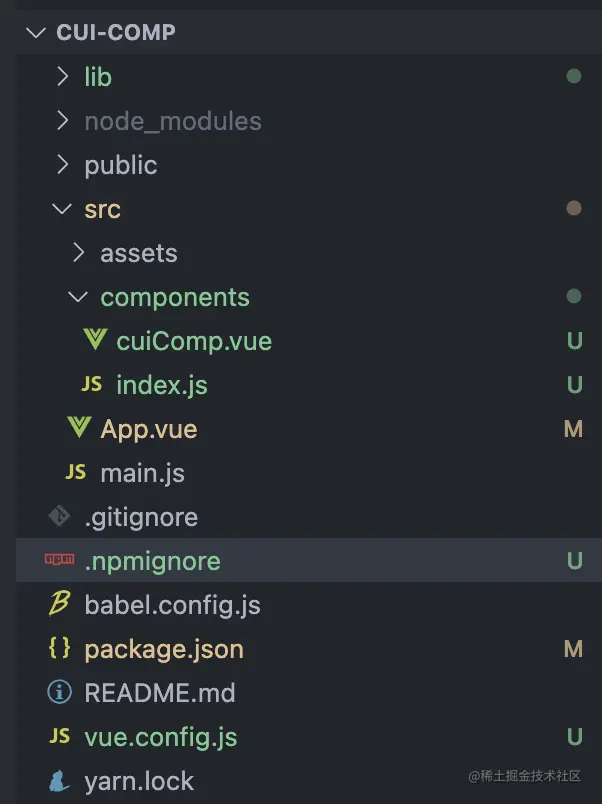Click the Vue icon beside cuiComp.vue
Image resolution: width=602 pixels, height=804 pixels.
pos(96,341)
